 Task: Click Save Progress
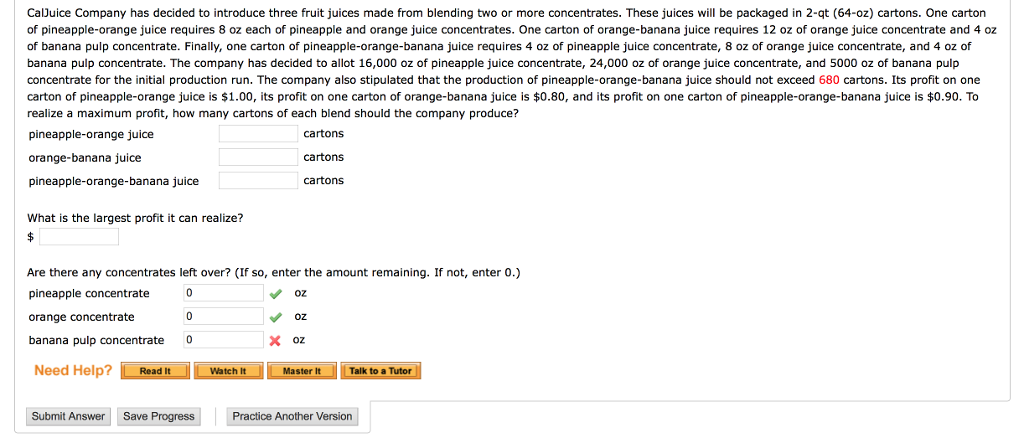(x=158, y=416)
